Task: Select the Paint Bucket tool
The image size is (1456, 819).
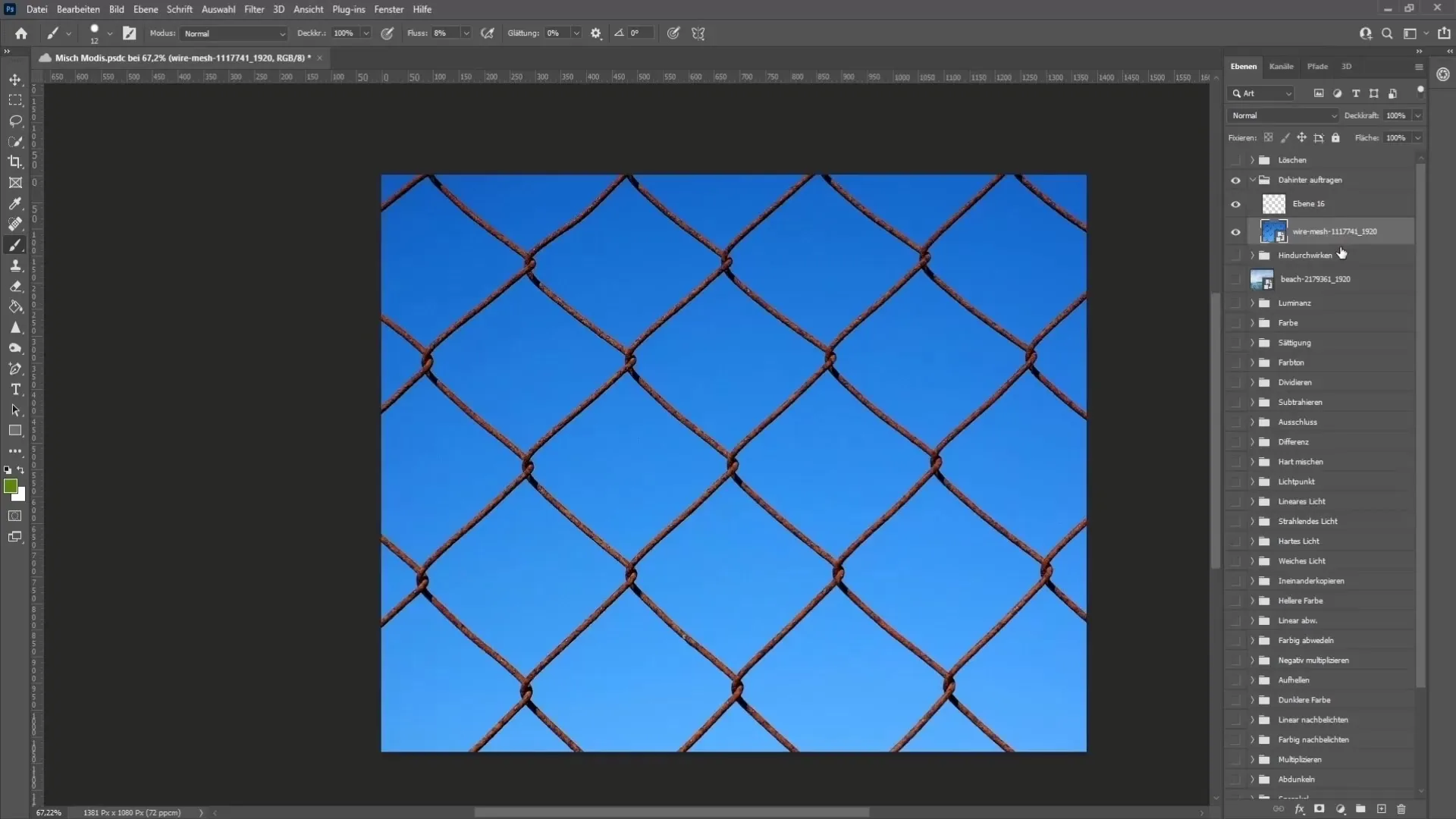Action: 15,307
